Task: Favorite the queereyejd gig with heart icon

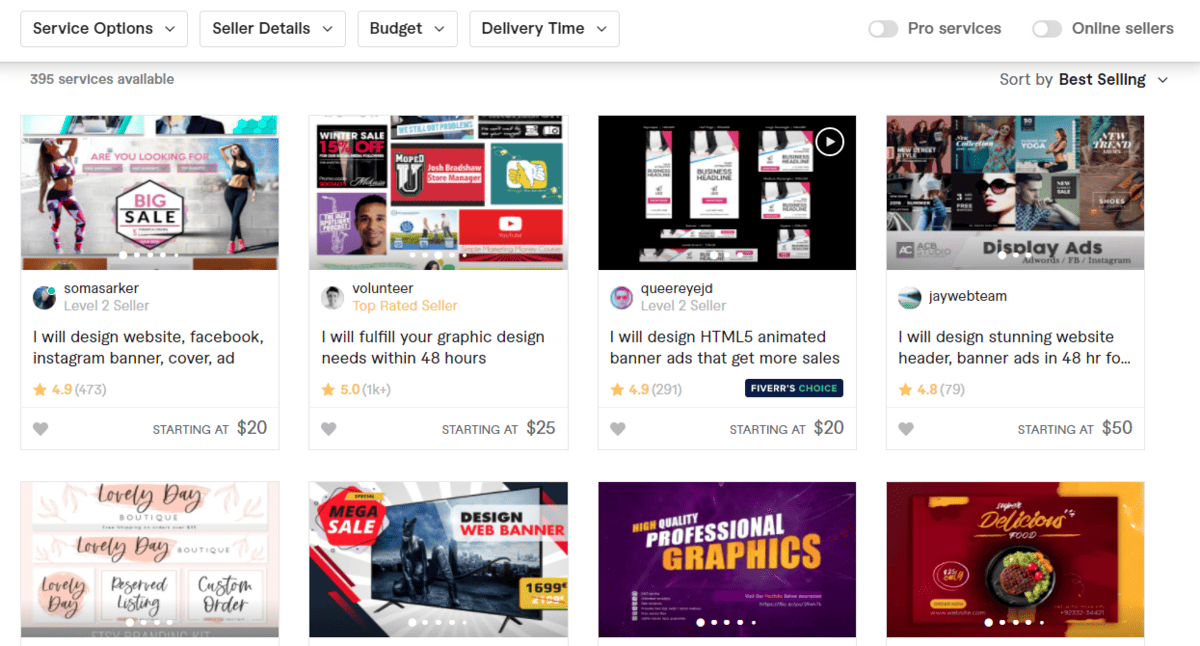Action: click(618, 429)
